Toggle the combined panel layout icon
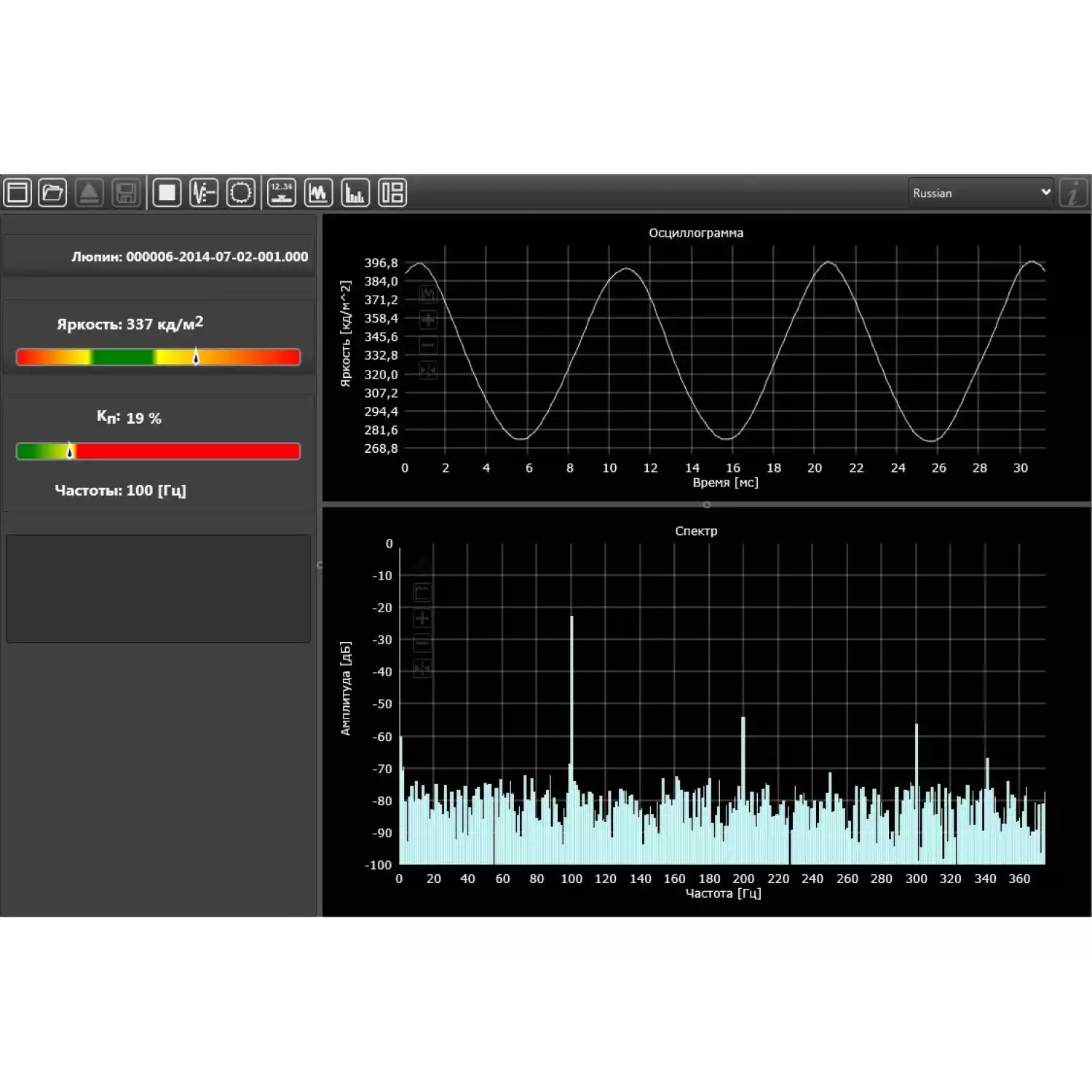Image resolution: width=1092 pixels, height=1092 pixels. pyautogui.click(x=392, y=193)
